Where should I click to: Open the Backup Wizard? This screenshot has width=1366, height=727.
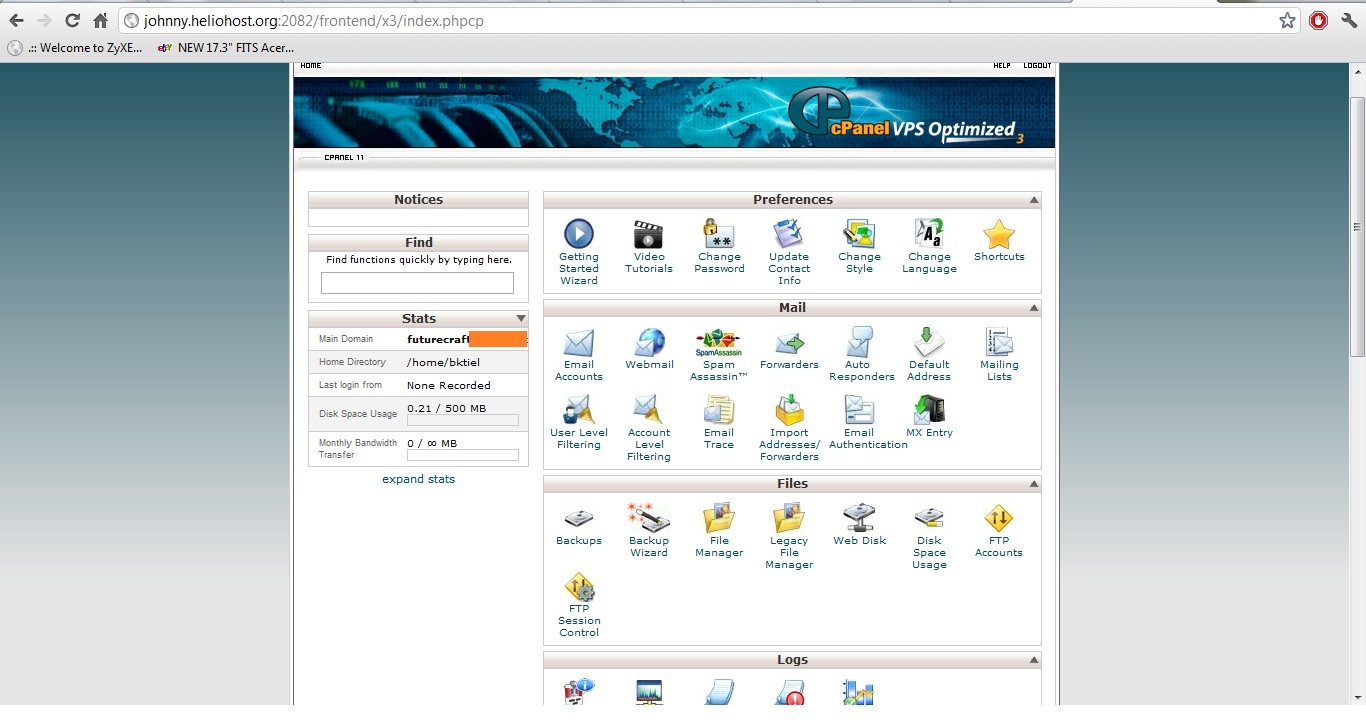tap(649, 531)
